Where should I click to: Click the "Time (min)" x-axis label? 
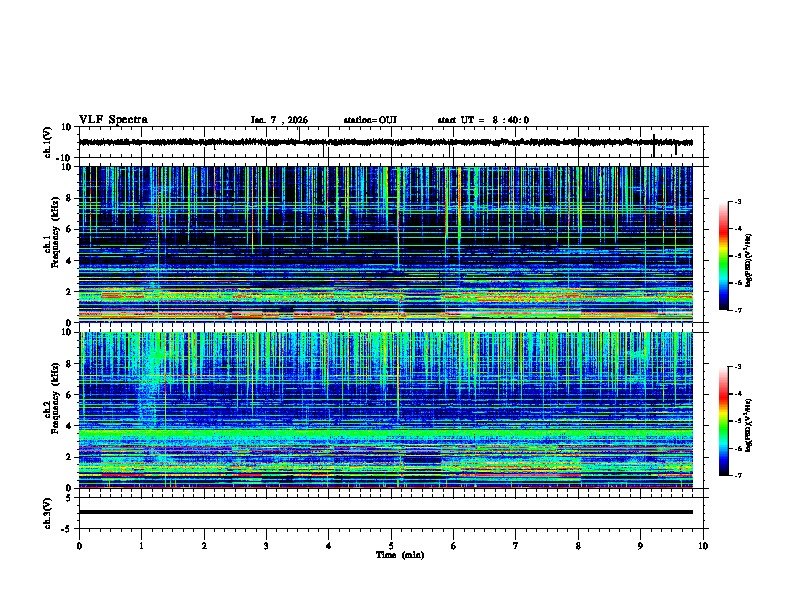click(x=400, y=555)
